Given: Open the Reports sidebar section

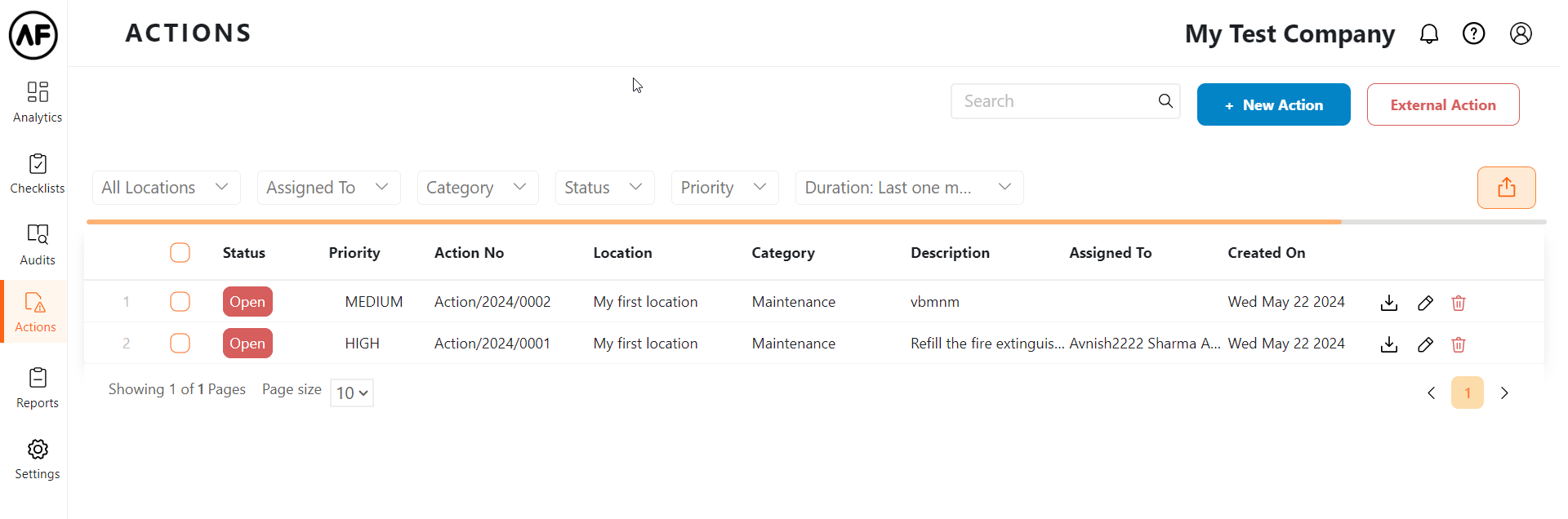Looking at the screenshot, I should (x=38, y=388).
